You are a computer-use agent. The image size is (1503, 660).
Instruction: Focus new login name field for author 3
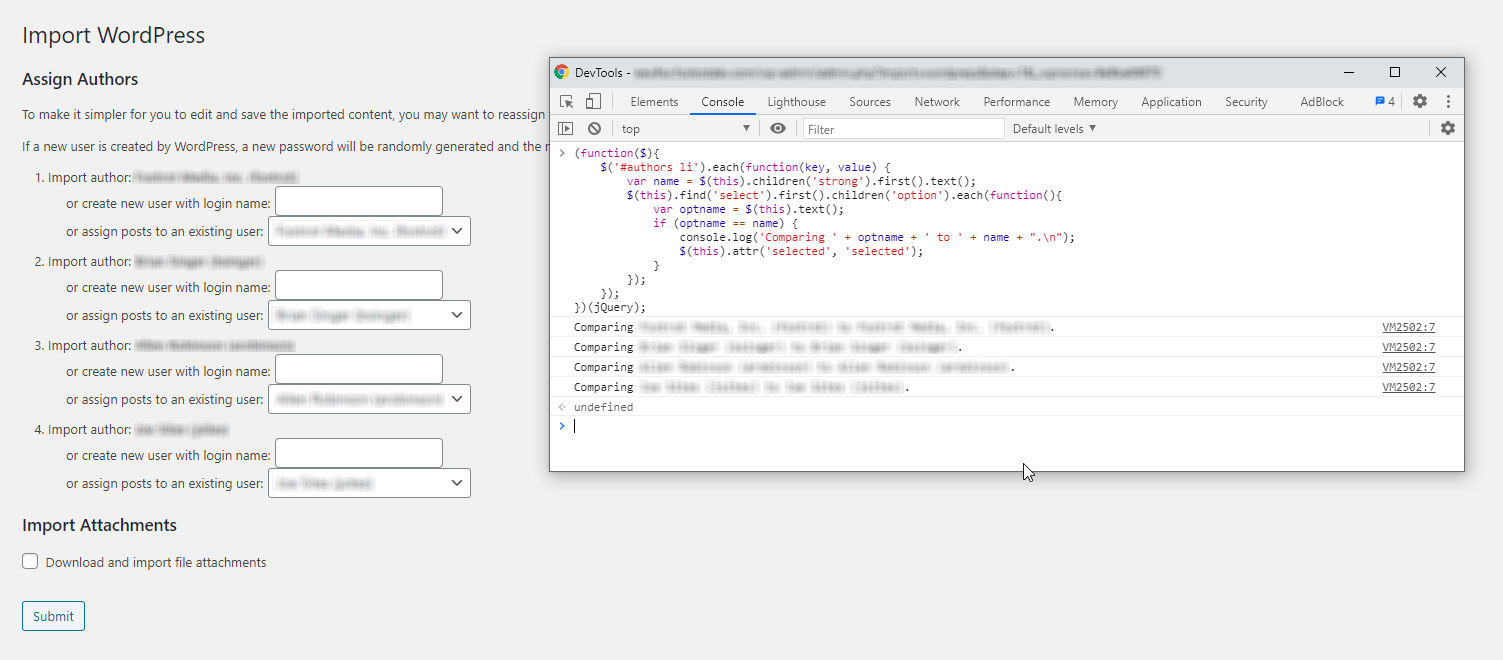pos(359,369)
